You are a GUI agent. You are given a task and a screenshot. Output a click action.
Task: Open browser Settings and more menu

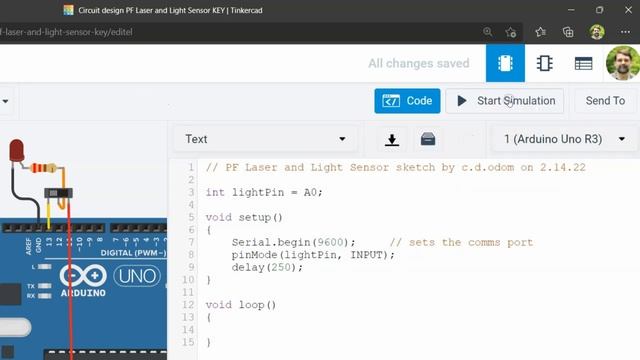point(625,32)
